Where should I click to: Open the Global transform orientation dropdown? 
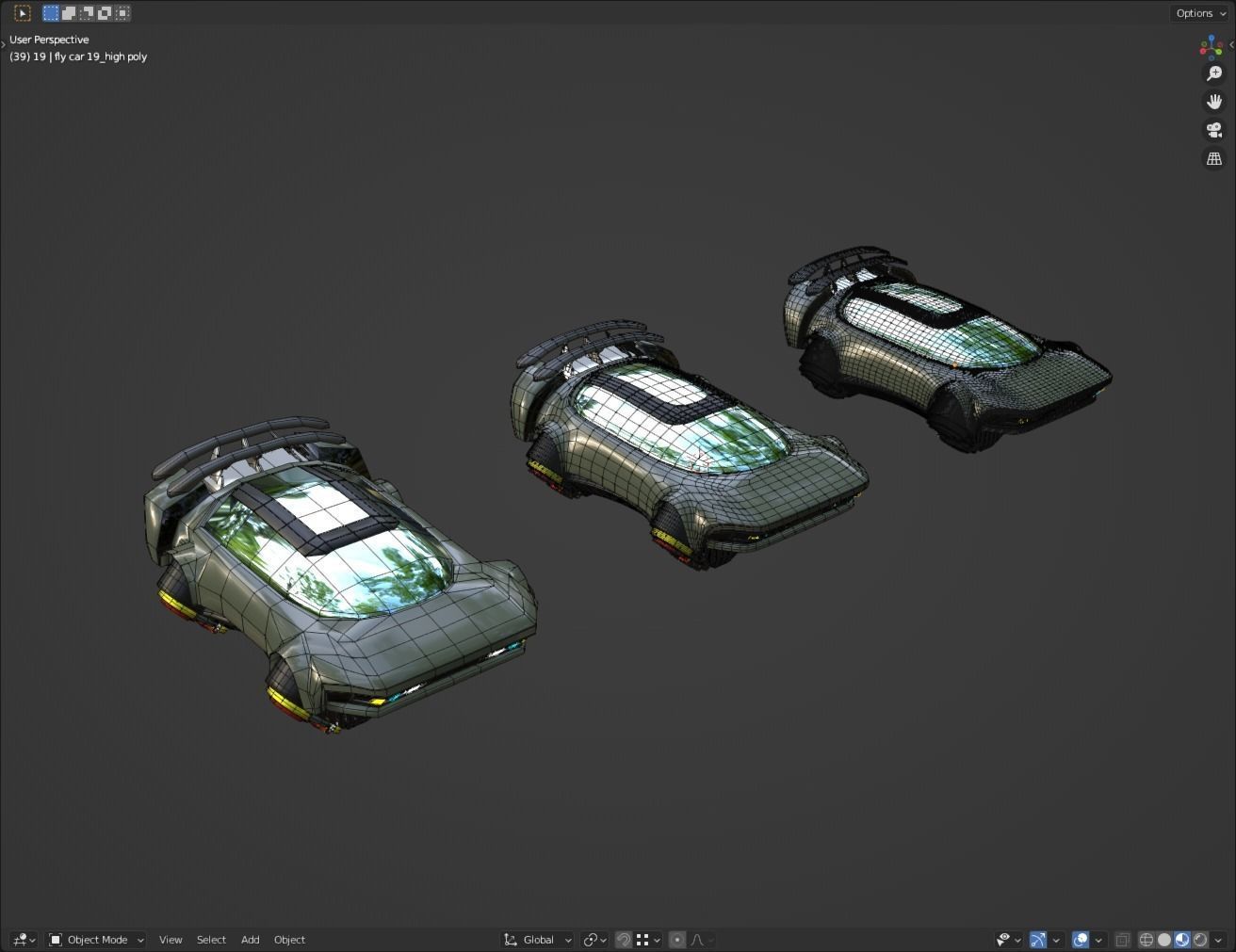coord(537,940)
